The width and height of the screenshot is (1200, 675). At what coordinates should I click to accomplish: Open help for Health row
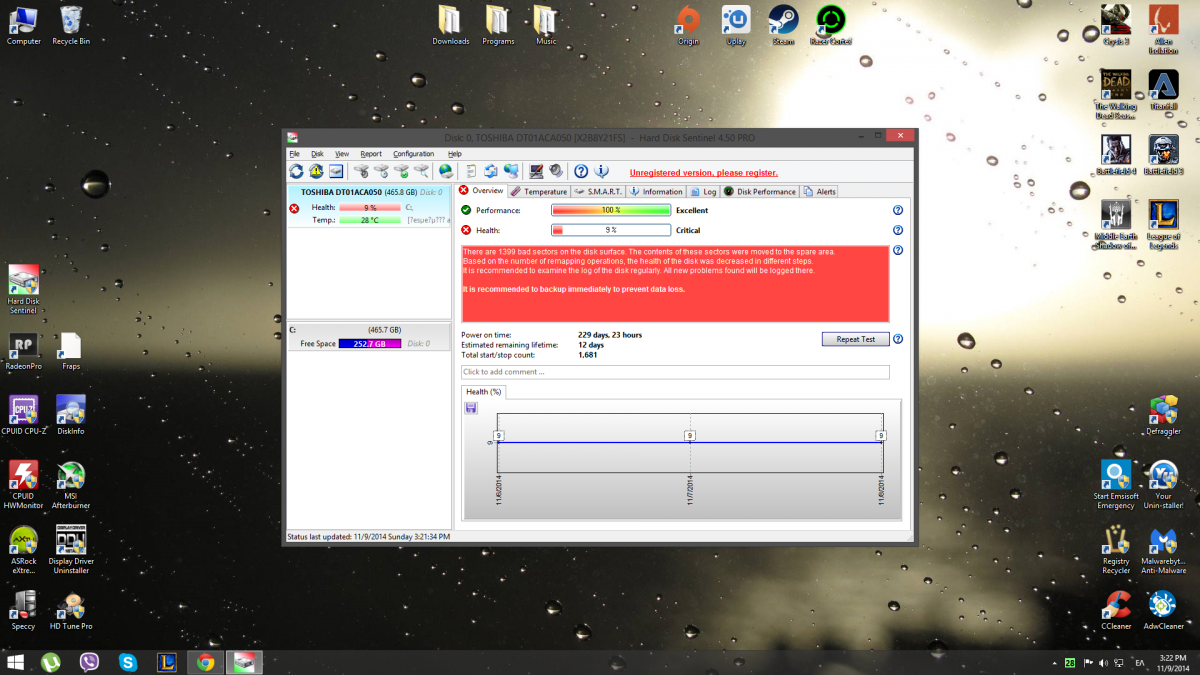897,230
